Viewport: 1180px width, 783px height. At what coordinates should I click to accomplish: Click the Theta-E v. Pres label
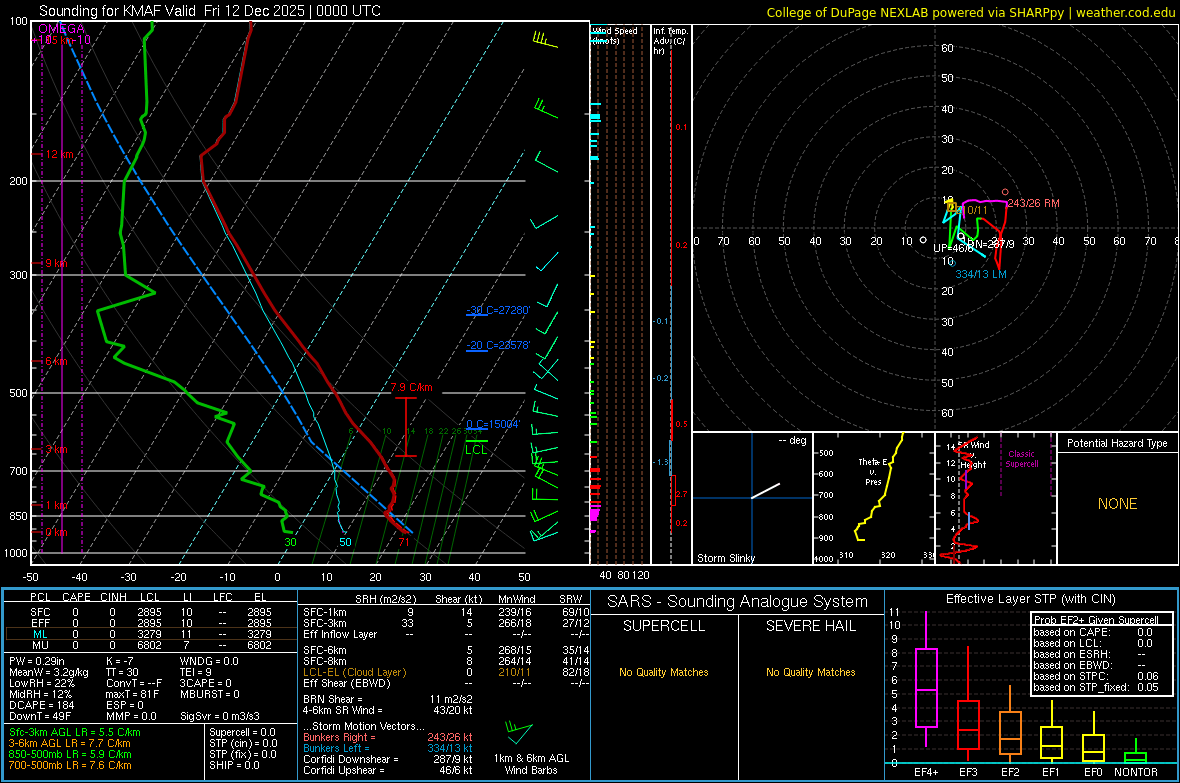point(873,471)
